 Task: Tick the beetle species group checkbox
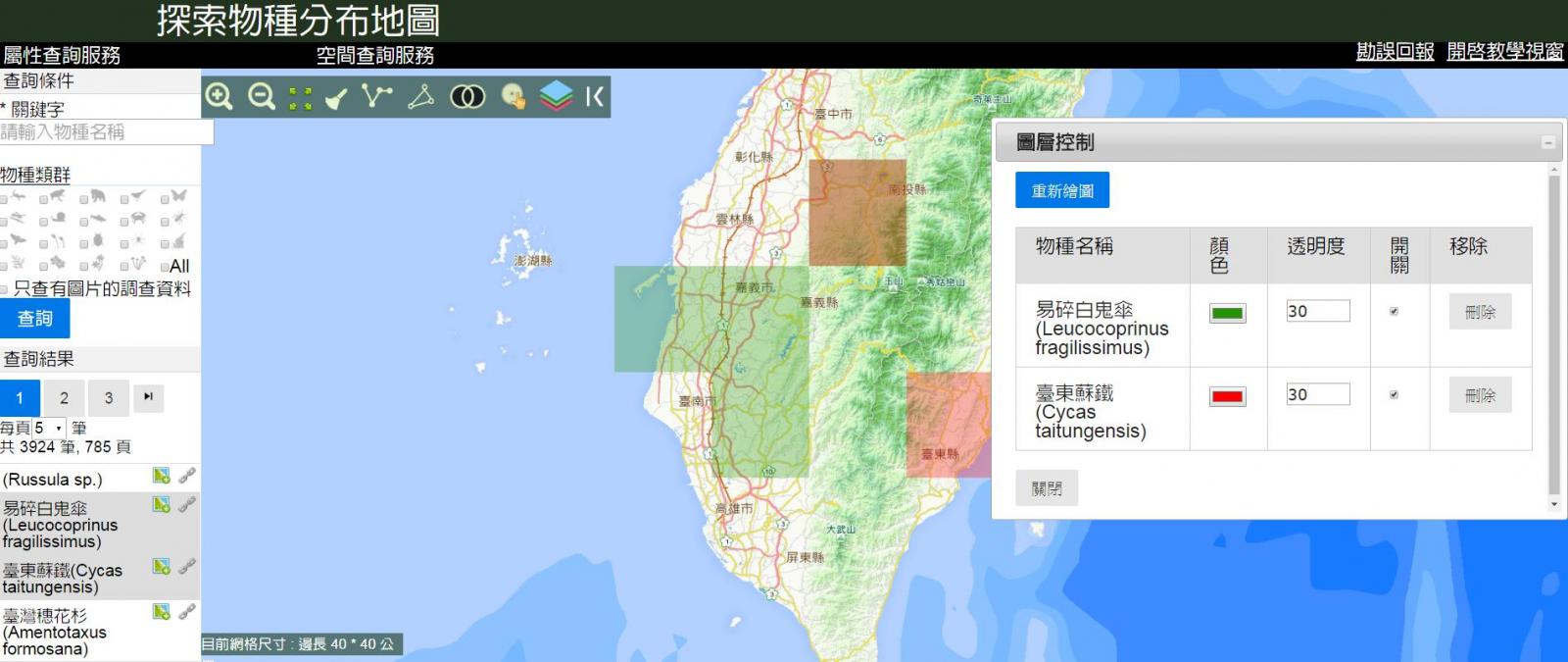point(84,244)
